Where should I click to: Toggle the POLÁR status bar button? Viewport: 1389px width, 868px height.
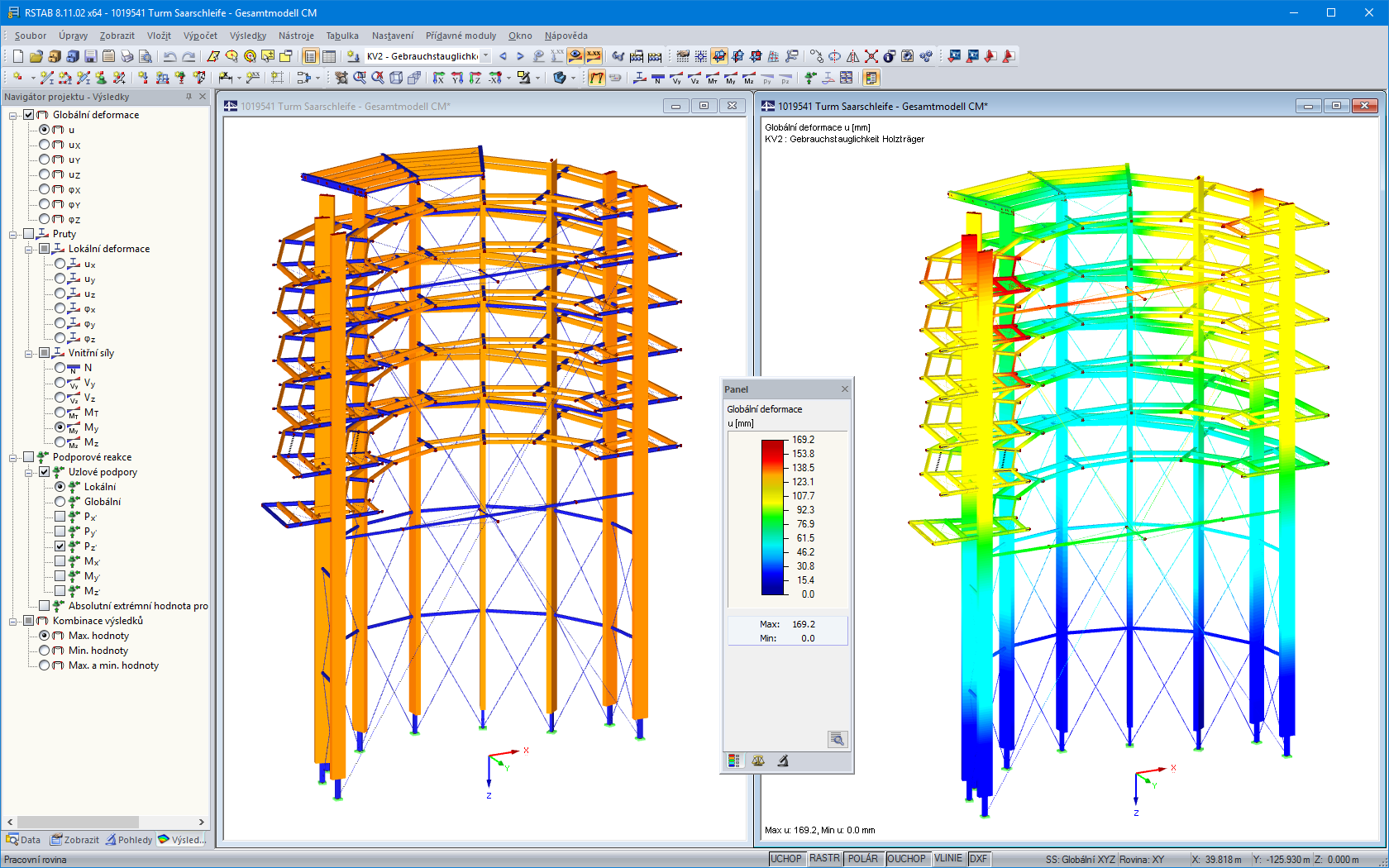[x=863, y=859]
